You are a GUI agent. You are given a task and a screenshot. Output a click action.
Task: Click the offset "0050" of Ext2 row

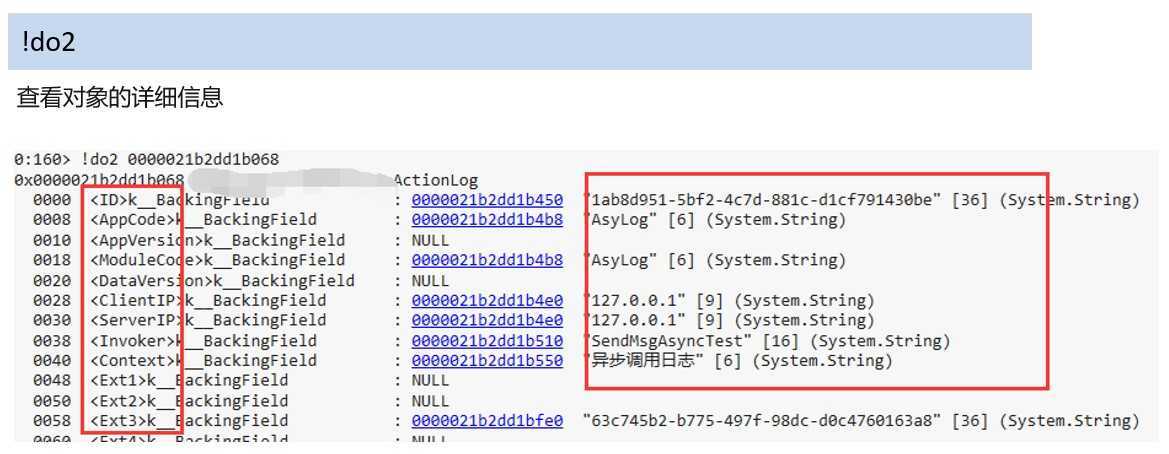coord(52,401)
